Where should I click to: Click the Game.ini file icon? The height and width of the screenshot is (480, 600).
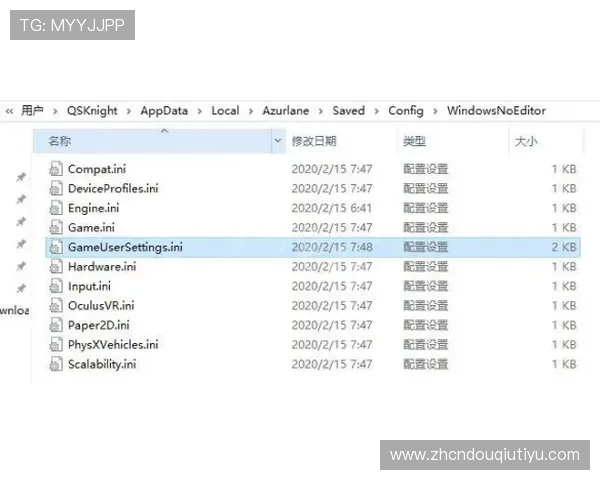point(56,227)
